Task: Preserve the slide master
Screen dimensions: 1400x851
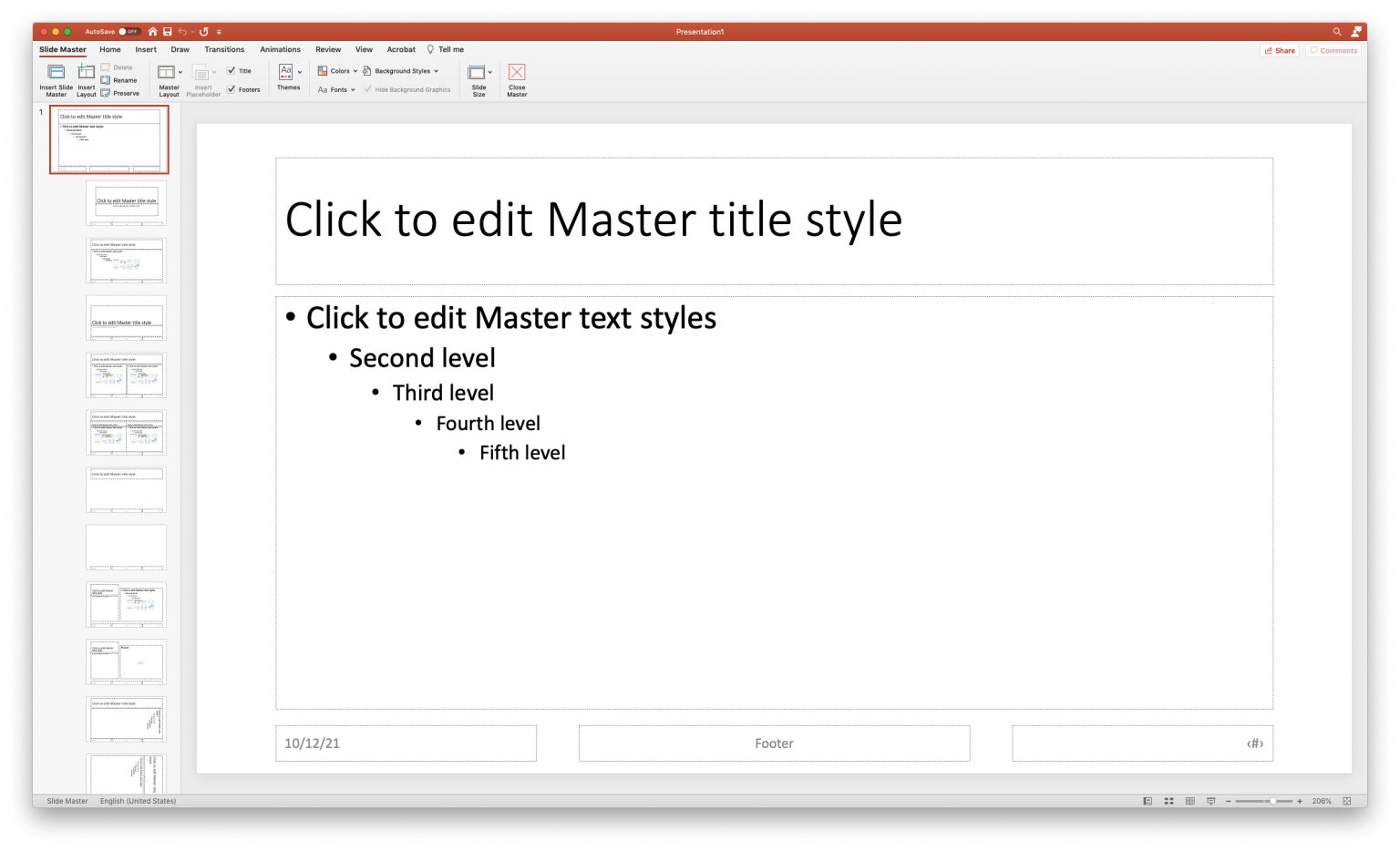Action: (x=119, y=93)
